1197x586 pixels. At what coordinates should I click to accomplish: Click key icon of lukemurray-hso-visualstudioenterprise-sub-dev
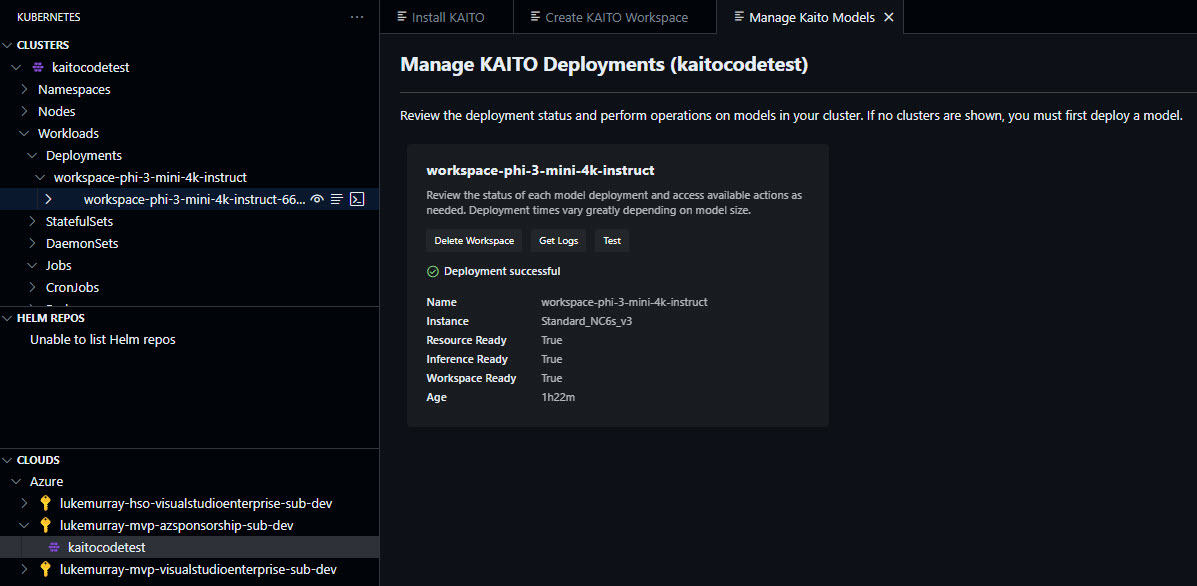[x=46, y=504]
